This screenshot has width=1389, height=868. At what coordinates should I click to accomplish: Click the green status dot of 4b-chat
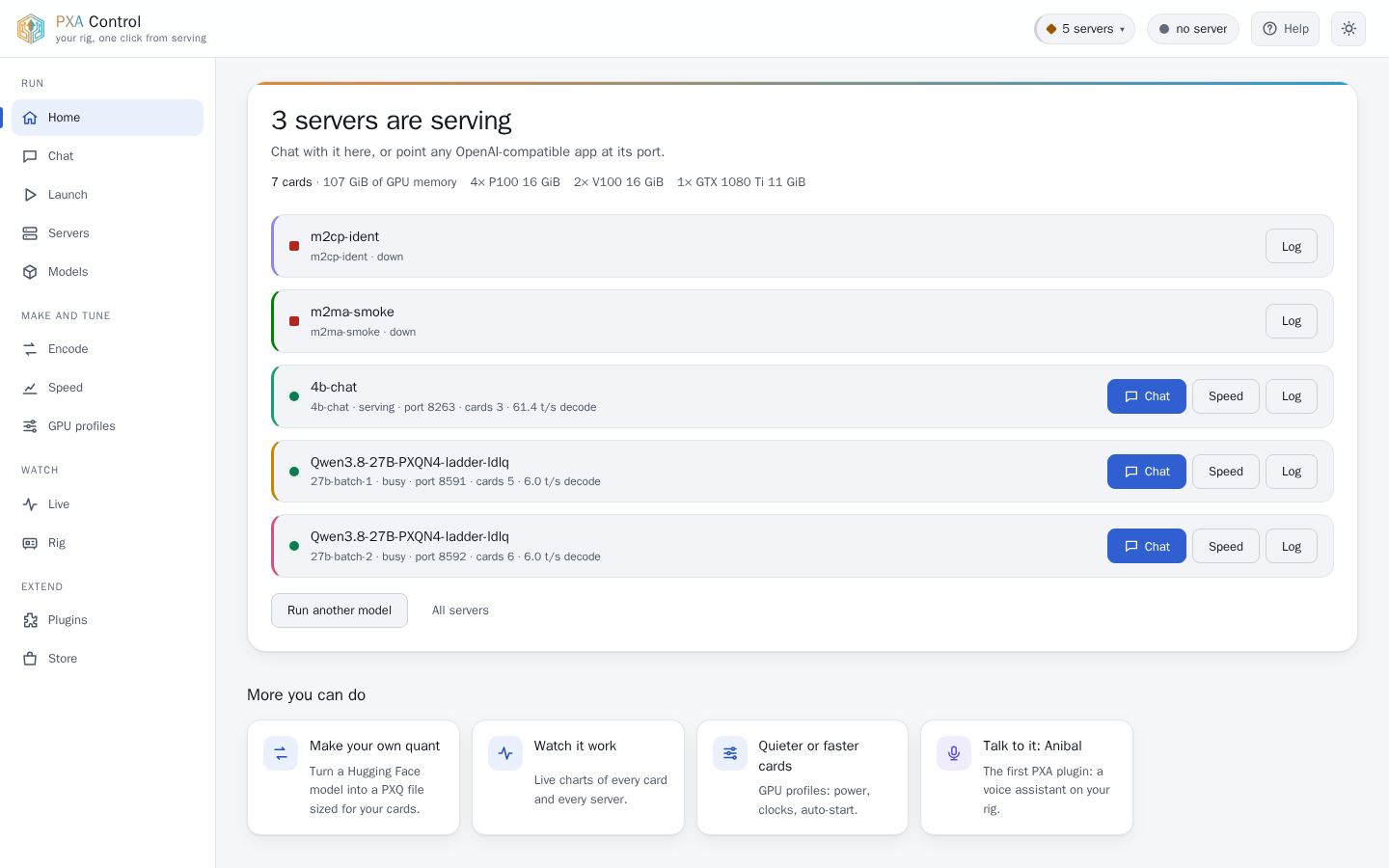tap(294, 396)
